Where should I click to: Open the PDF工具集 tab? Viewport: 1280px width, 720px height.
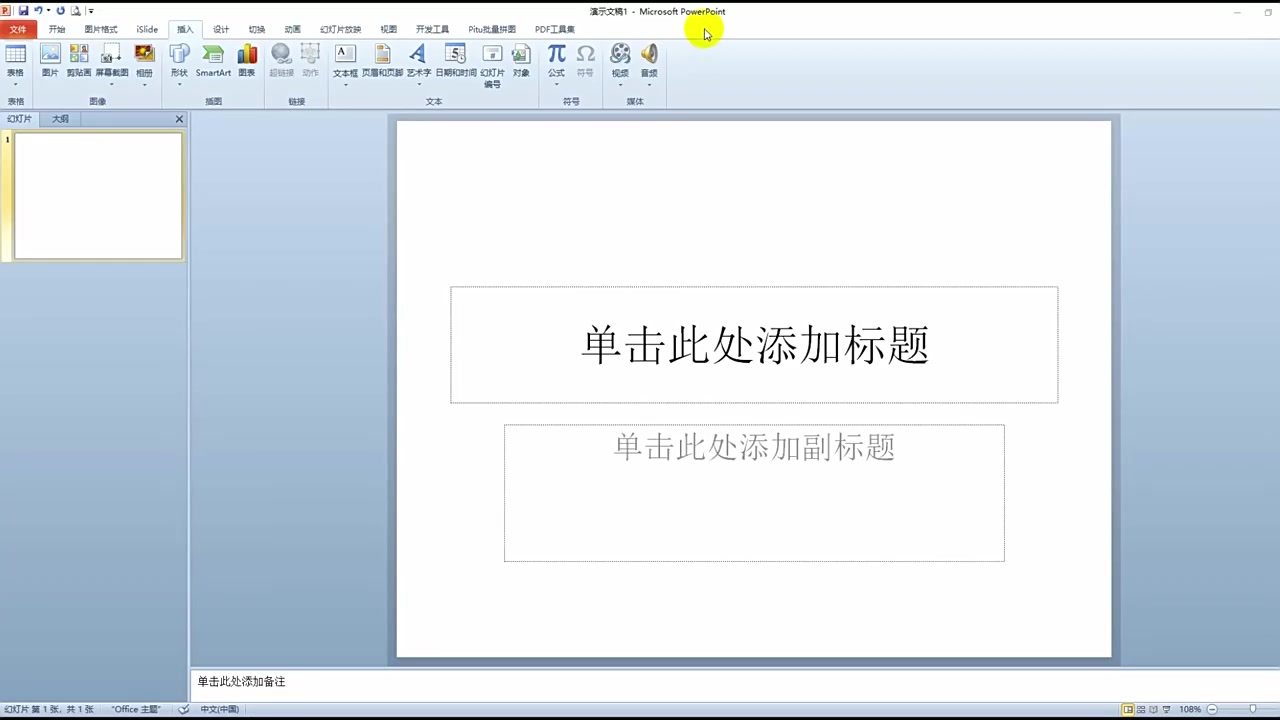(555, 30)
